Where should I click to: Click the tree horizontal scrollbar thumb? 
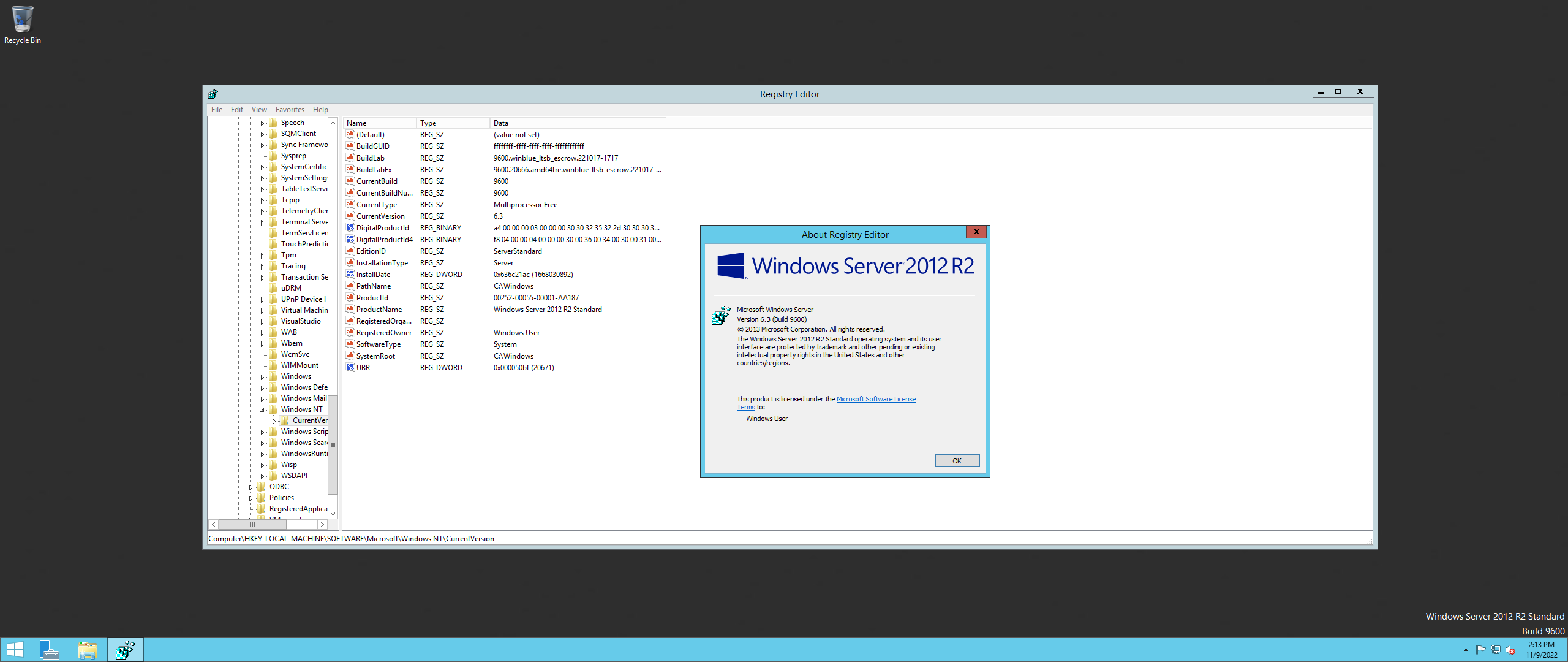point(252,525)
